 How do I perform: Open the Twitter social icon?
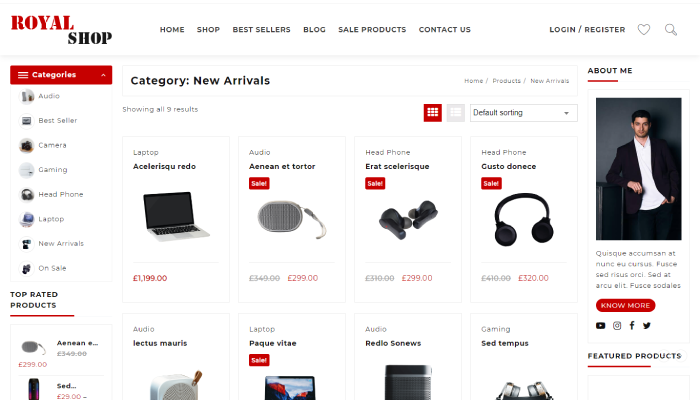pyautogui.click(x=647, y=325)
